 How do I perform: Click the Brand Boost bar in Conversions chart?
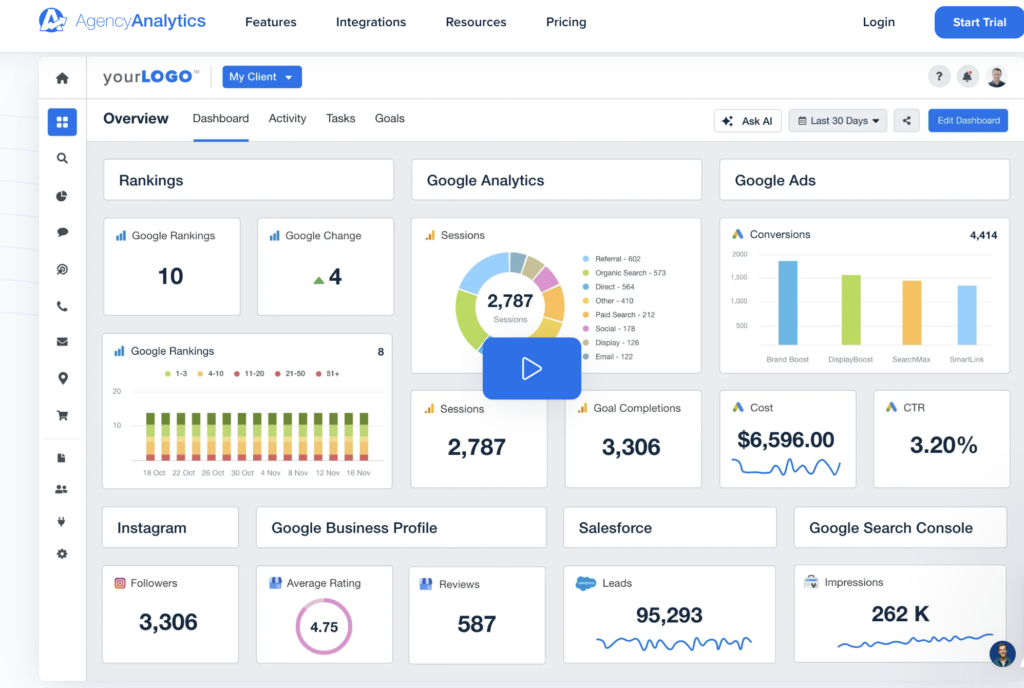[788, 303]
